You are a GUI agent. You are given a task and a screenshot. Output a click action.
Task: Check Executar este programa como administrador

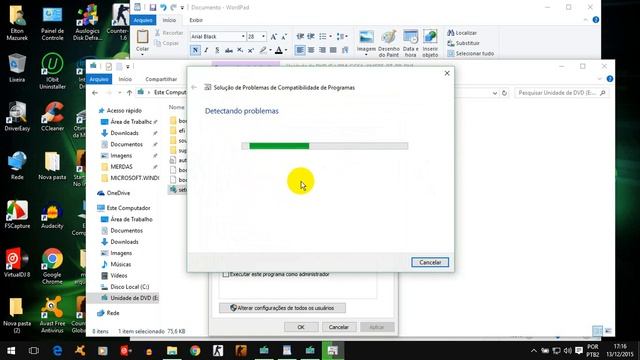(226, 274)
